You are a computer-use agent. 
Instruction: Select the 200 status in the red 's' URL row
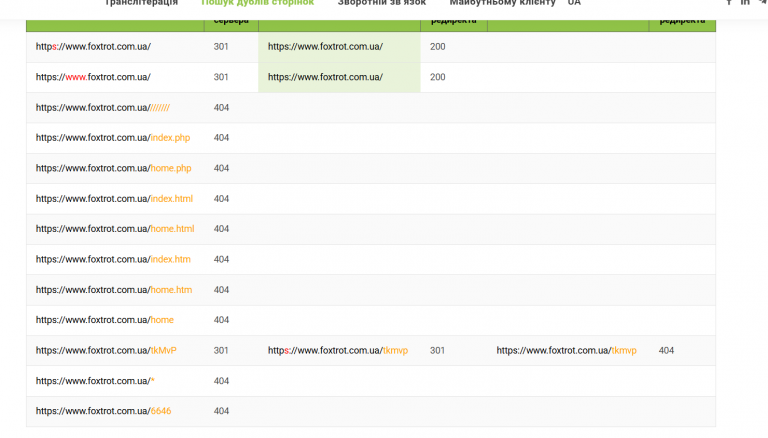[437, 47]
